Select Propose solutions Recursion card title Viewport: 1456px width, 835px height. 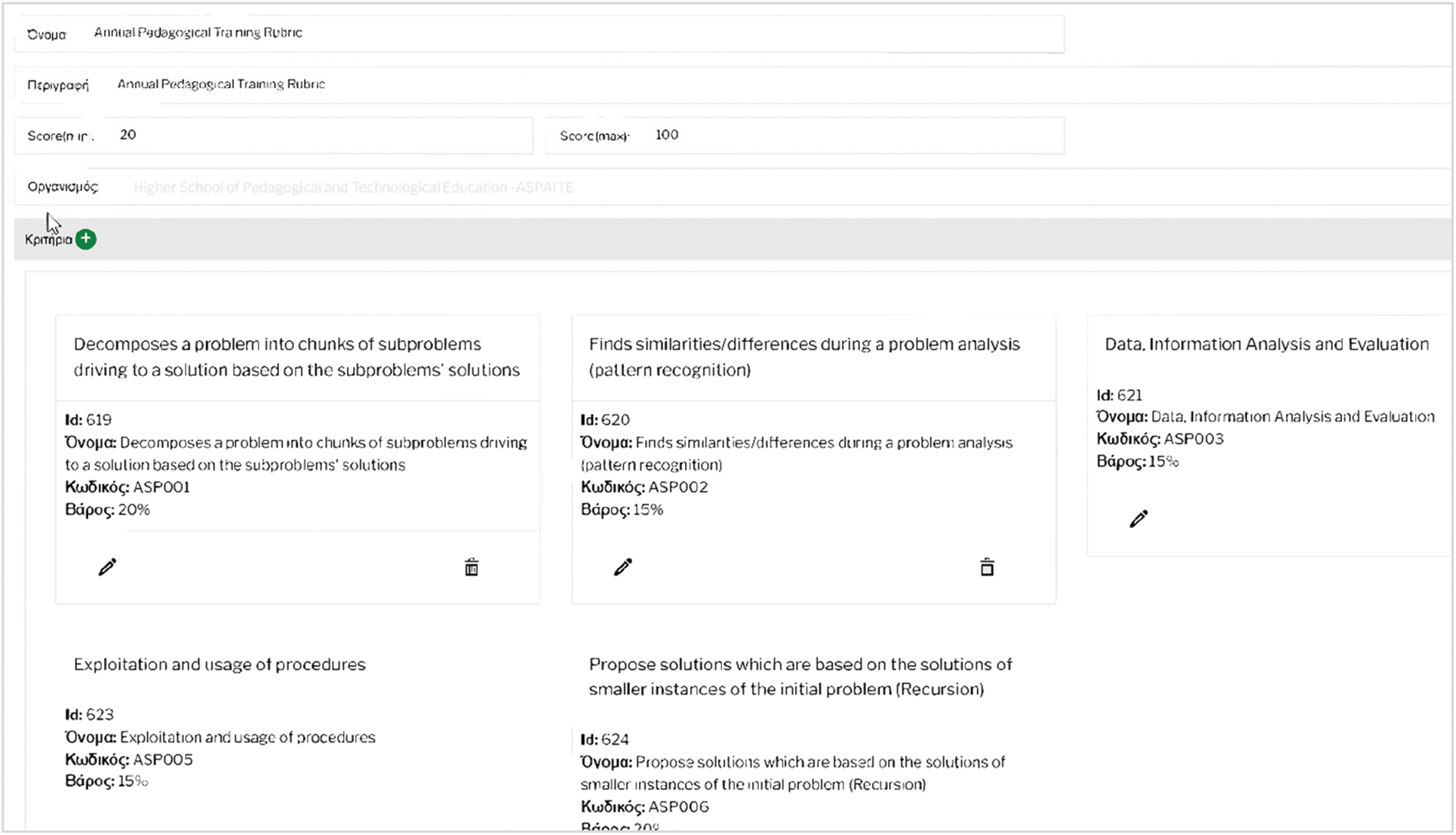(800, 677)
